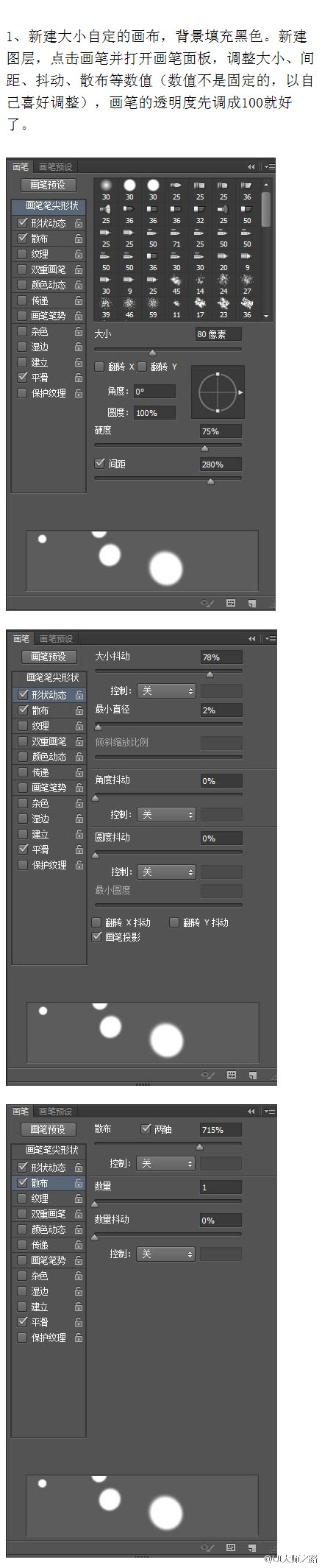Open 画笔笔尖形状 in the panel showing 数量抖动
Screen dimensions: 322x1568
coord(52,1149)
